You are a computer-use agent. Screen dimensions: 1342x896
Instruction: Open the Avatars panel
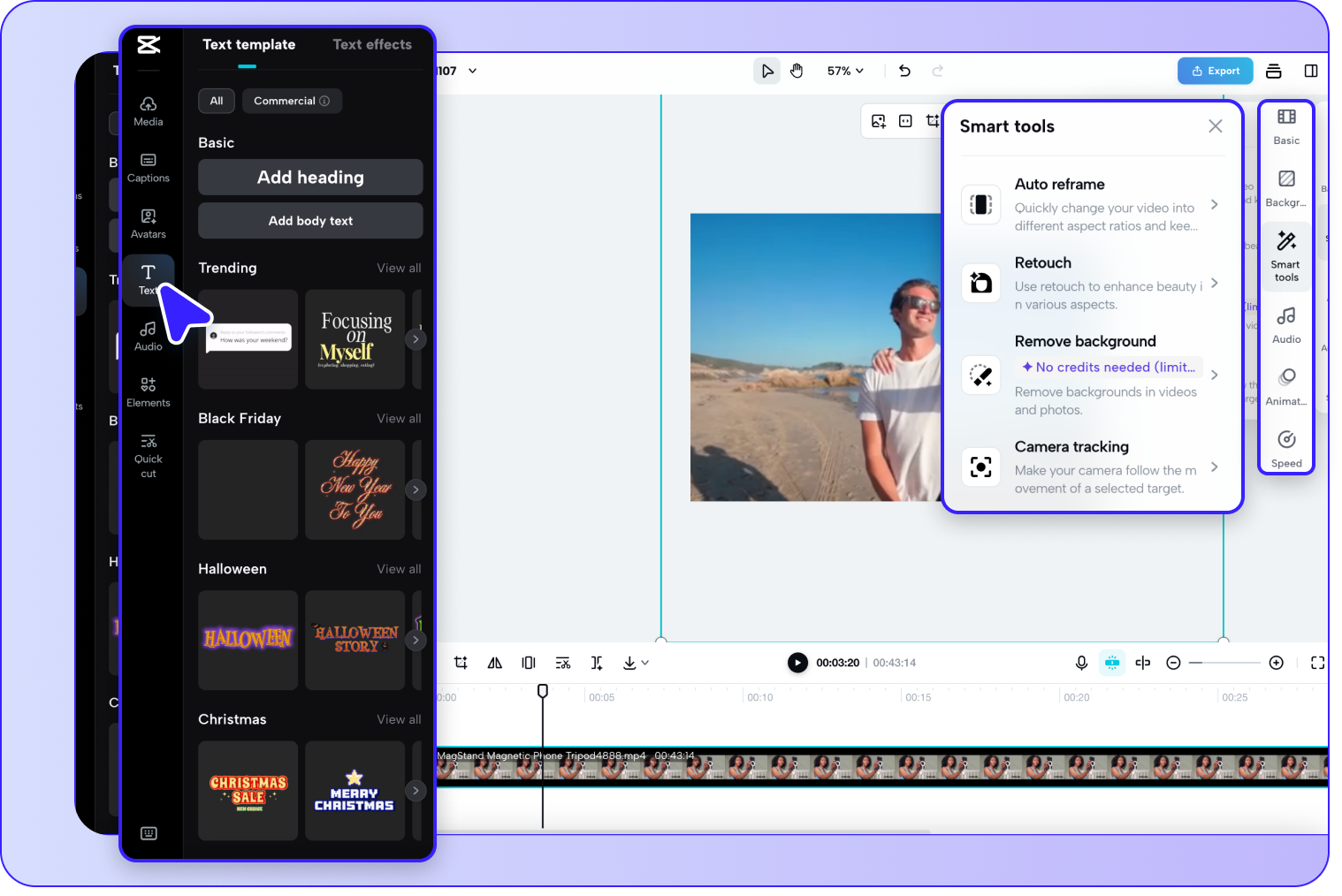point(149,224)
